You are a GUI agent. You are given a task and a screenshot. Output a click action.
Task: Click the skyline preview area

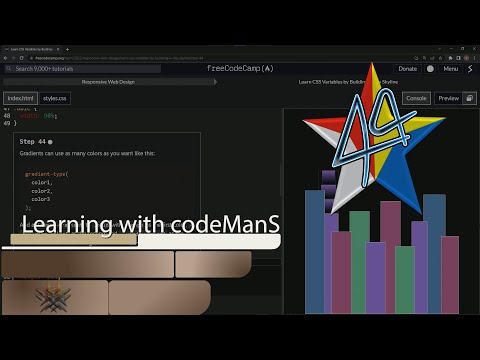coord(381,211)
